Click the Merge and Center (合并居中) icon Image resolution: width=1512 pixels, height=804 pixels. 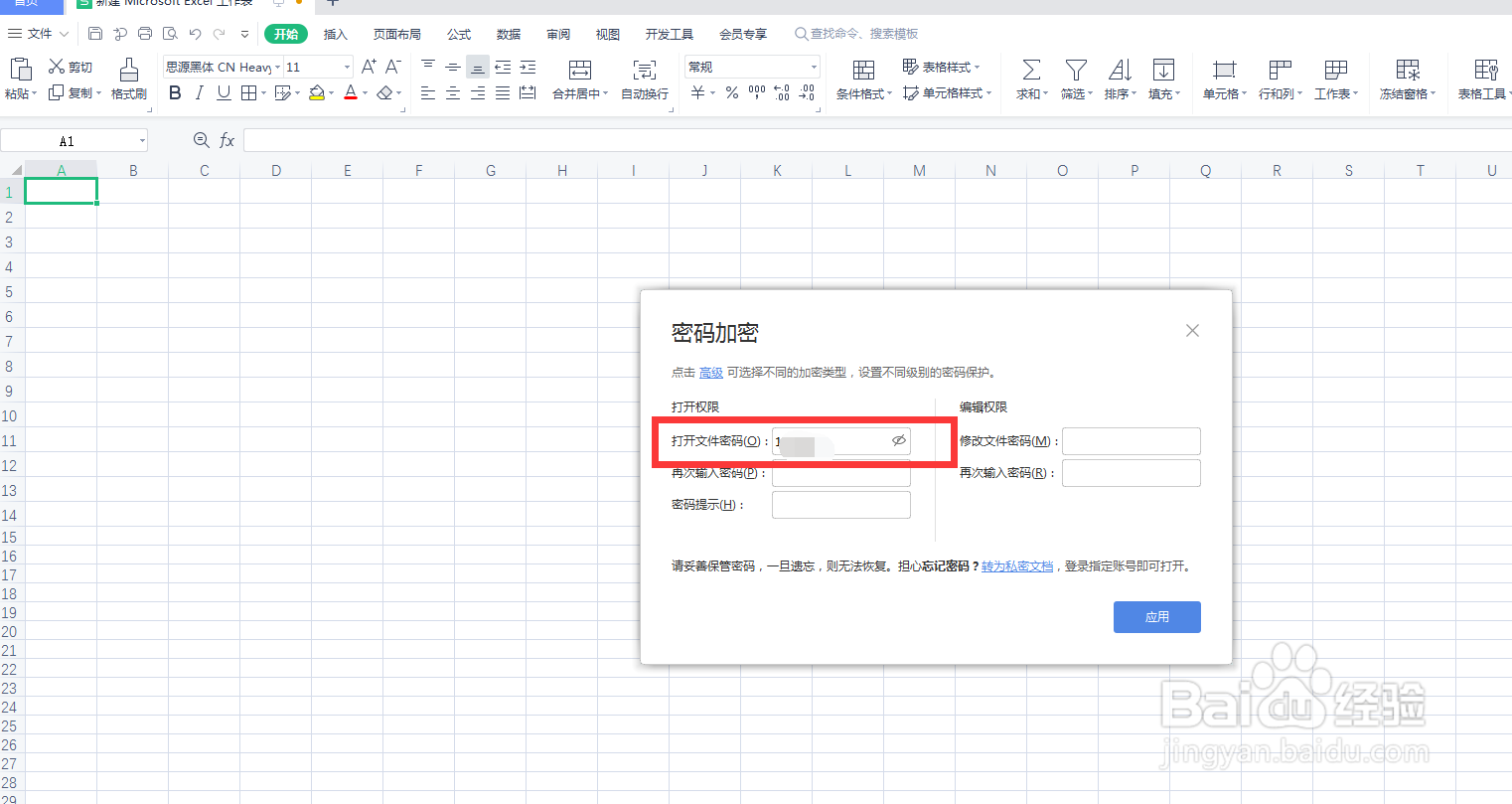[x=580, y=70]
